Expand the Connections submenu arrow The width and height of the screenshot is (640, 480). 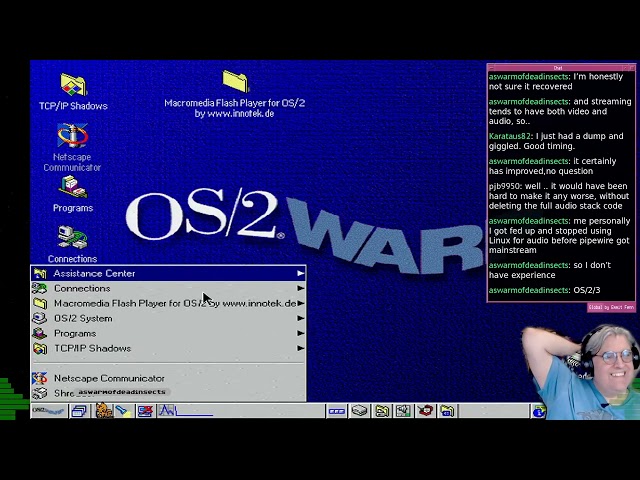click(x=300, y=289)
